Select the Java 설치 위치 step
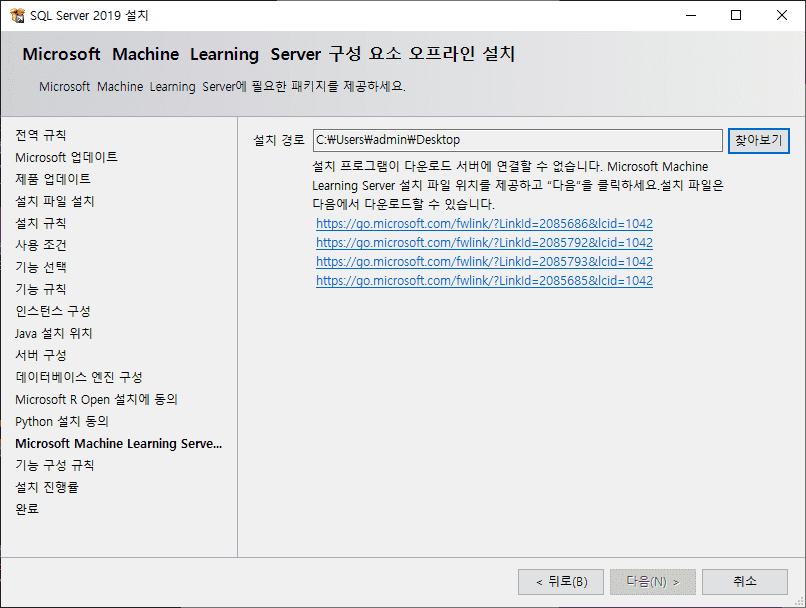The width and height of the screenshot is (806, 608). coord(53,334)
